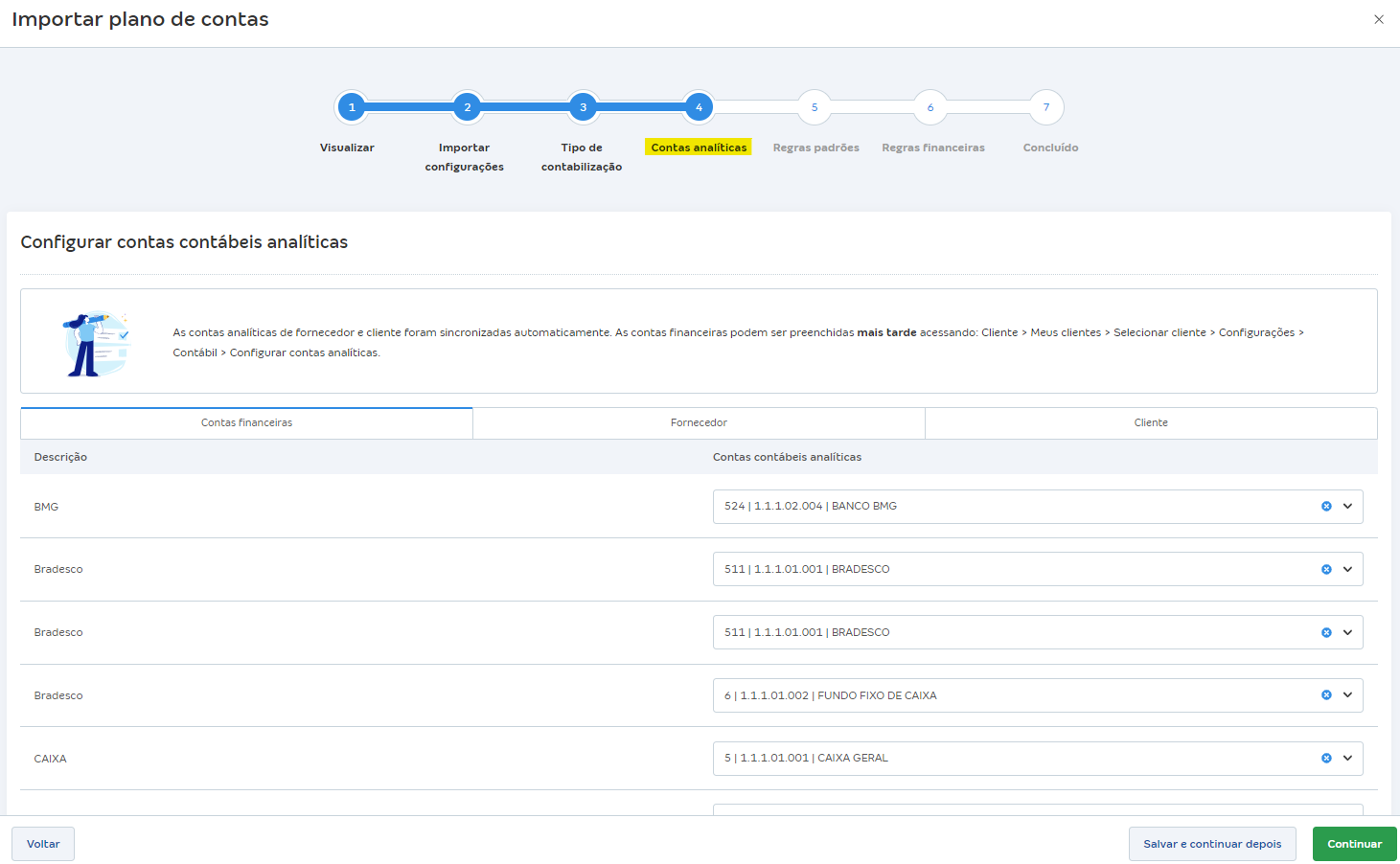Clear the CAIXA GERAL account selection
1400x864 pixels.
[1326, 759]
